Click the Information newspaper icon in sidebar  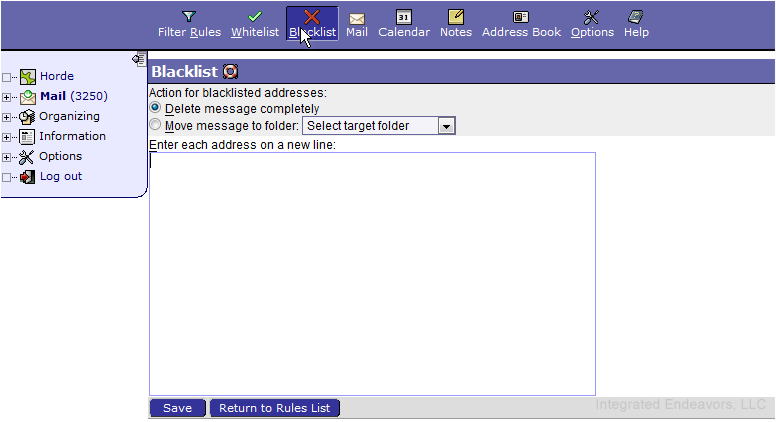(27, 137)
